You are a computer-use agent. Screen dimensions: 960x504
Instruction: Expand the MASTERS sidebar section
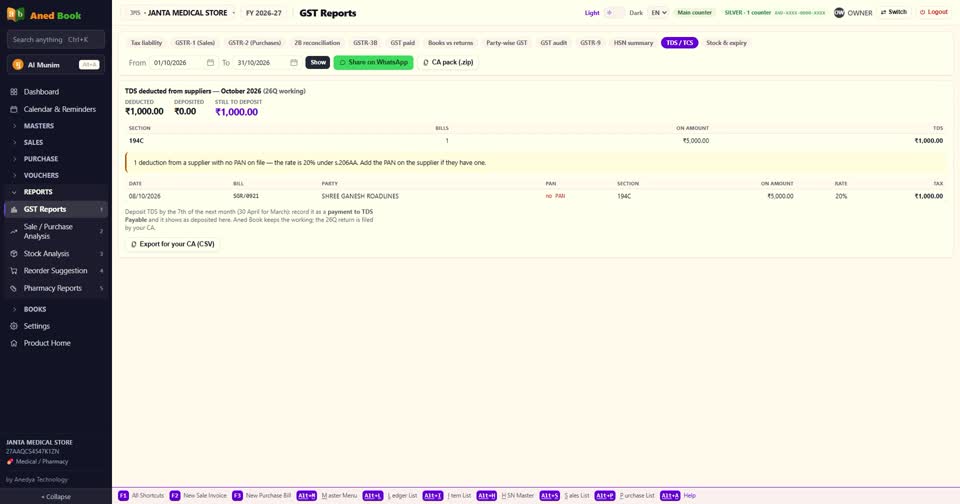tap(56, 126)
